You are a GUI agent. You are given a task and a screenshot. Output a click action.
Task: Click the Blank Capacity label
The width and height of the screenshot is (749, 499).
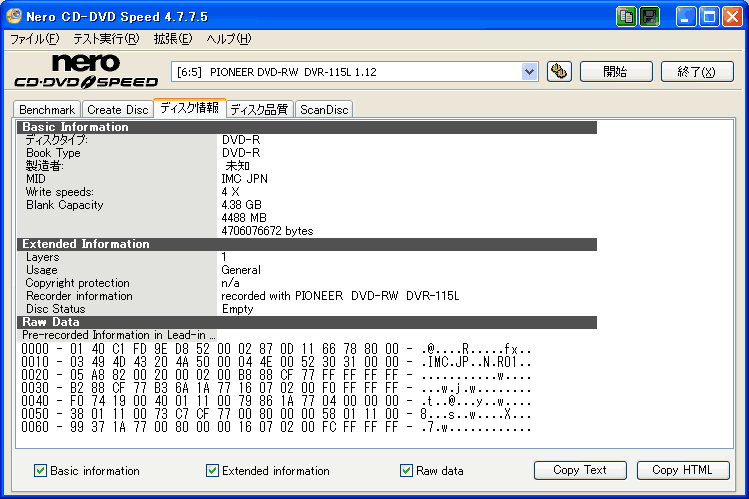[64, 205]
